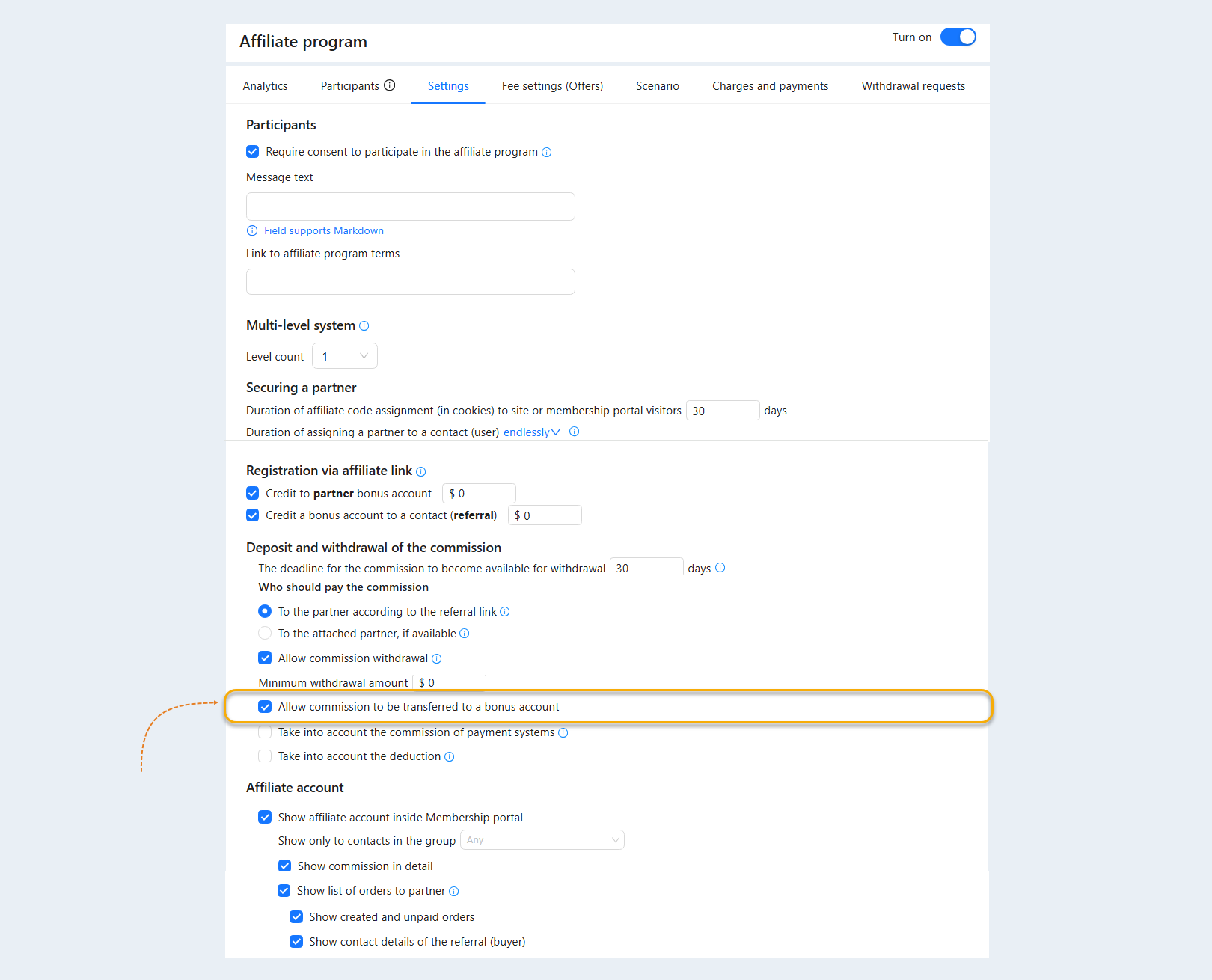This screenshot has height=980, width=1212.
Task: Open the Level count dropdown
Action: click(345, 356)
